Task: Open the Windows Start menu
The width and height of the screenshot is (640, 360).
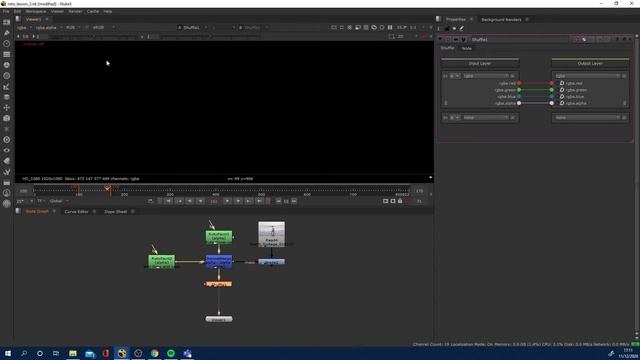Action: click(8, 353)
